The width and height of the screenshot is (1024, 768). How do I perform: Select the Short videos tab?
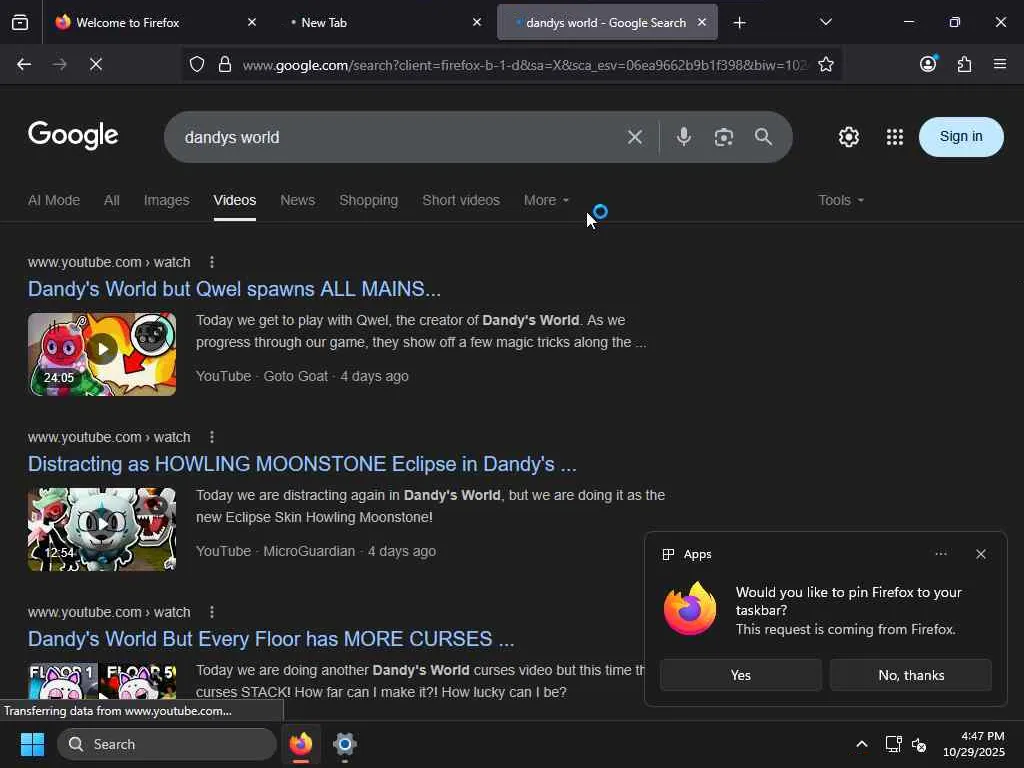[x=461, y=200]
